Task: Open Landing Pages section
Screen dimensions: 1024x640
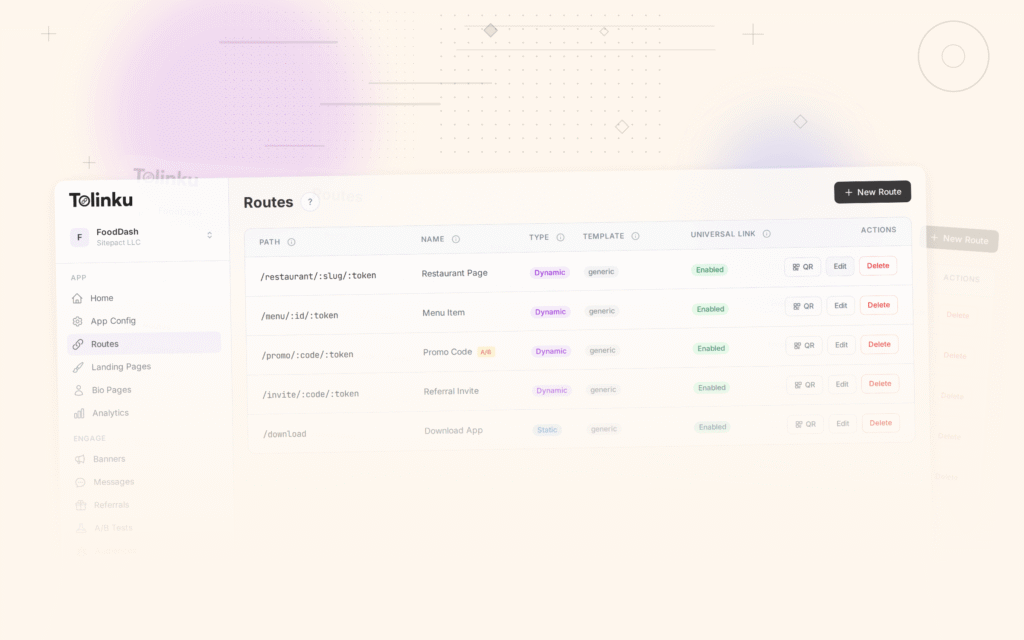Action: (x=120, y=367)
